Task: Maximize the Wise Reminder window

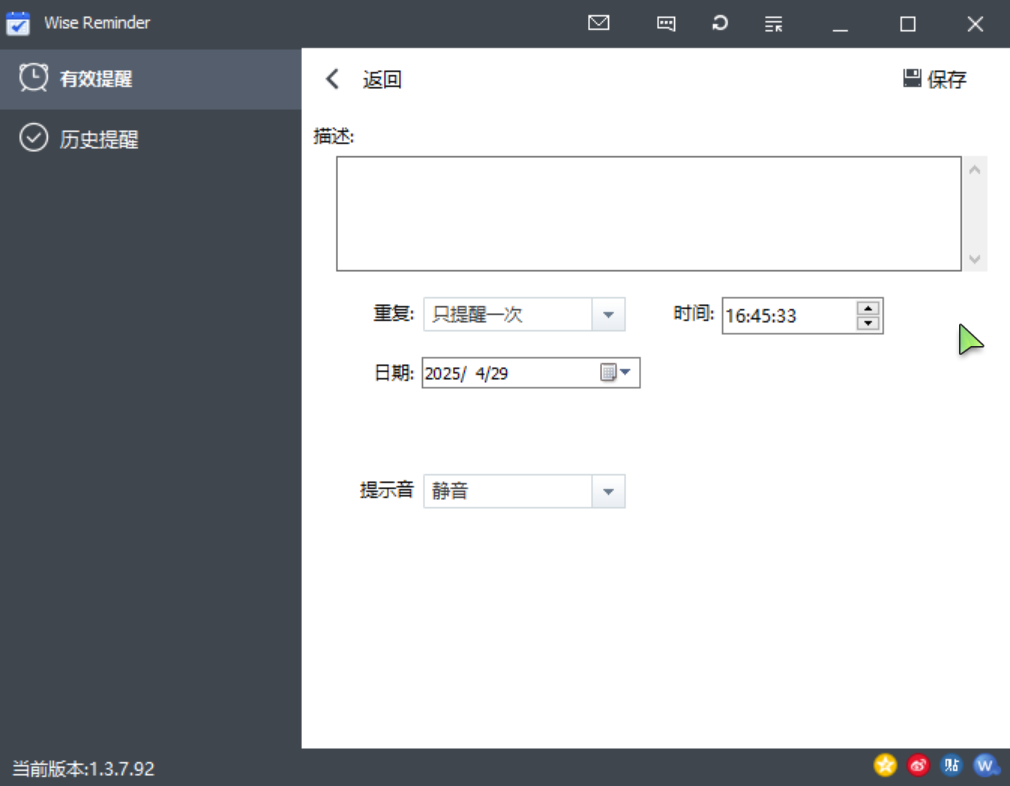Action: pyautogui.click(x=908, y=24)
